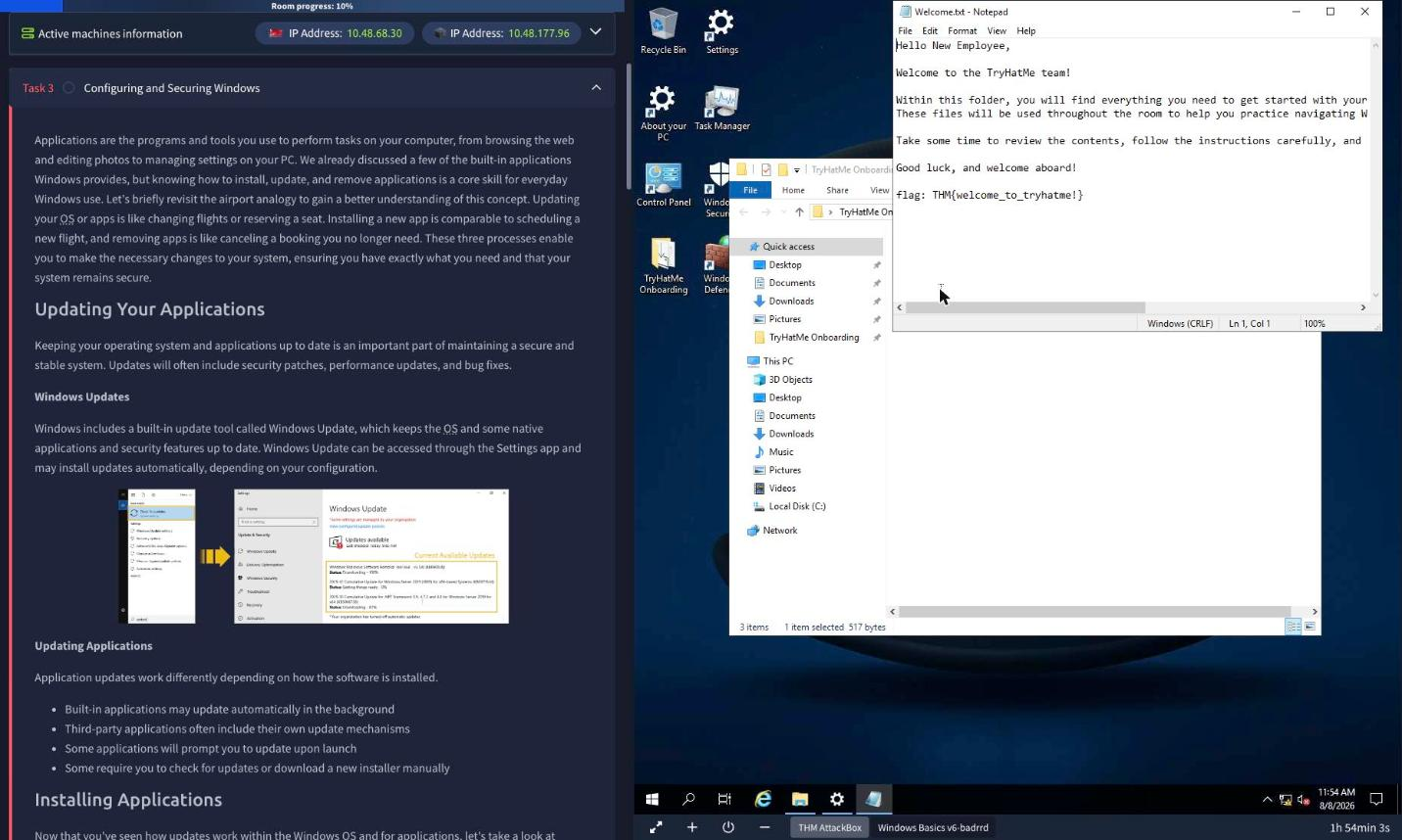Switch to Settings app in taskbar
1402x840 pixels.
click(x=837, y=799)
